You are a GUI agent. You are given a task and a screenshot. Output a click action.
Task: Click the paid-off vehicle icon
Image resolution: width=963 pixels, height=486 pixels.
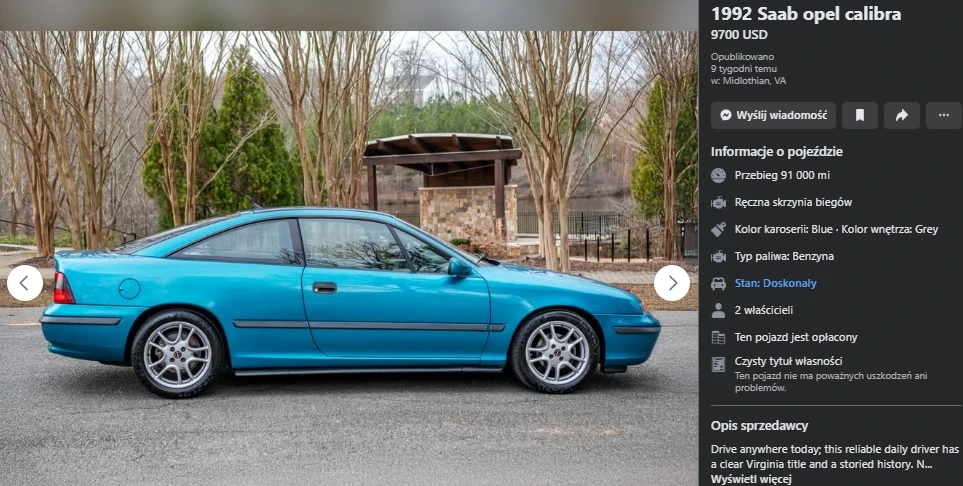pyautogui.click(x=718, y=337)
